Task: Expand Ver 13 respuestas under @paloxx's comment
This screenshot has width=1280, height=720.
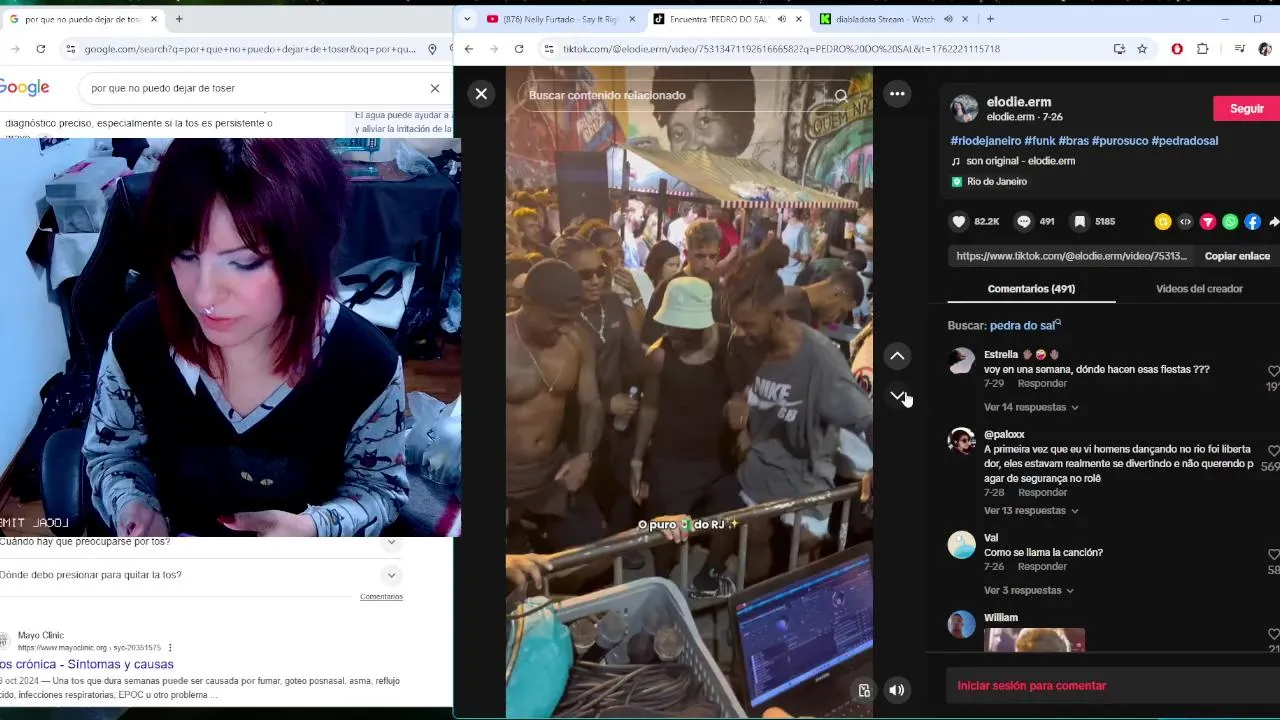Action: (x=1031, y=511)
